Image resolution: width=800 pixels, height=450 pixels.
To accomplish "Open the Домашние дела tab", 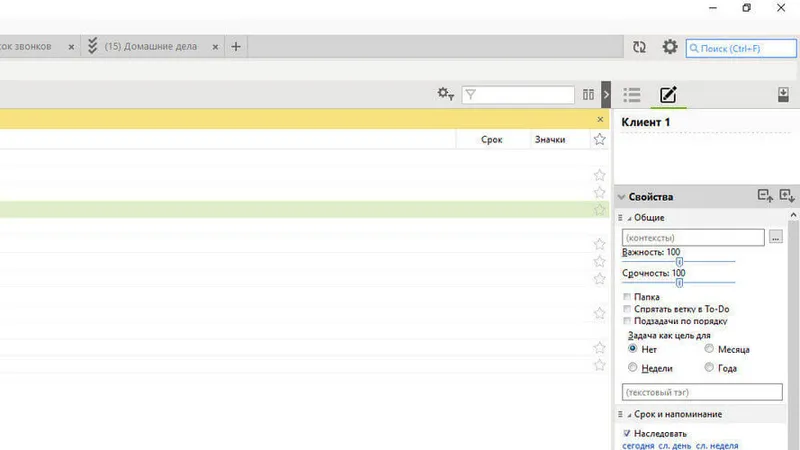I will coord(151,46).
